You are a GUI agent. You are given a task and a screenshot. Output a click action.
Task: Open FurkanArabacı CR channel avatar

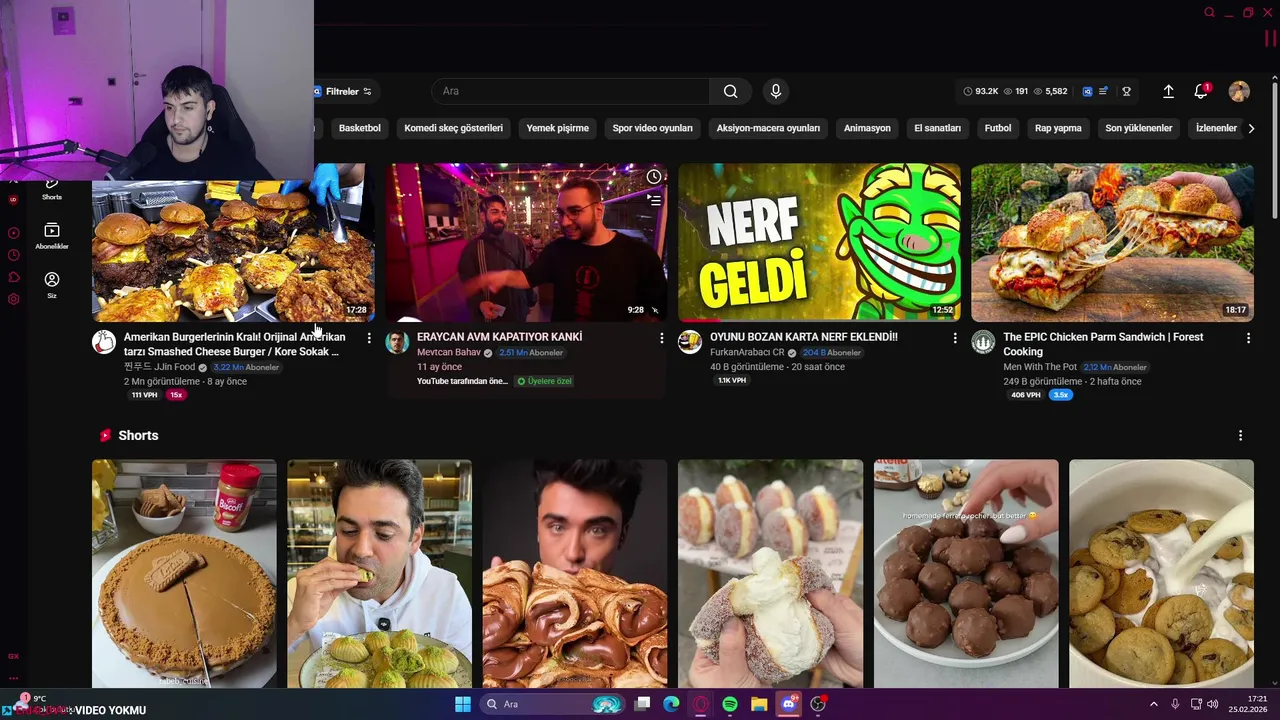[690, 342]
